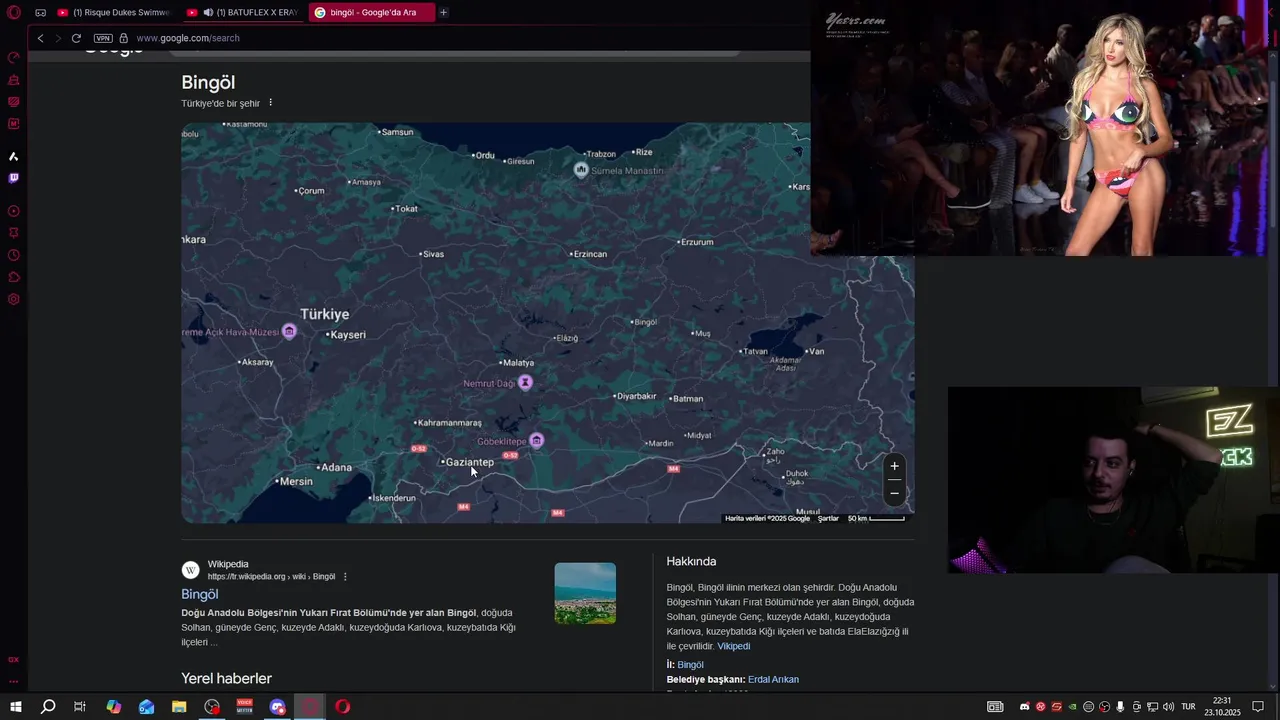Open the Erdal Arıkan mayor link
Viewport: 1280px width, 720px height.
click(x=773, y=680)
